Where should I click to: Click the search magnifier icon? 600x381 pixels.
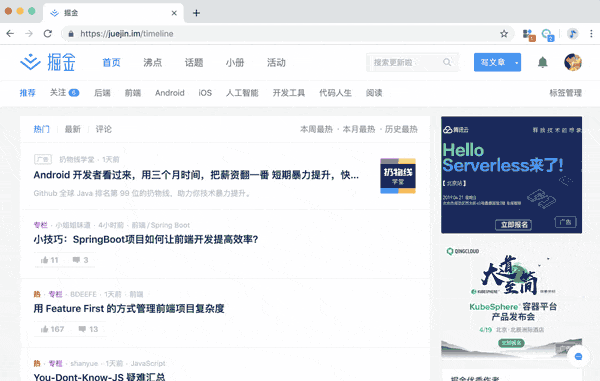tap(447, 62)
